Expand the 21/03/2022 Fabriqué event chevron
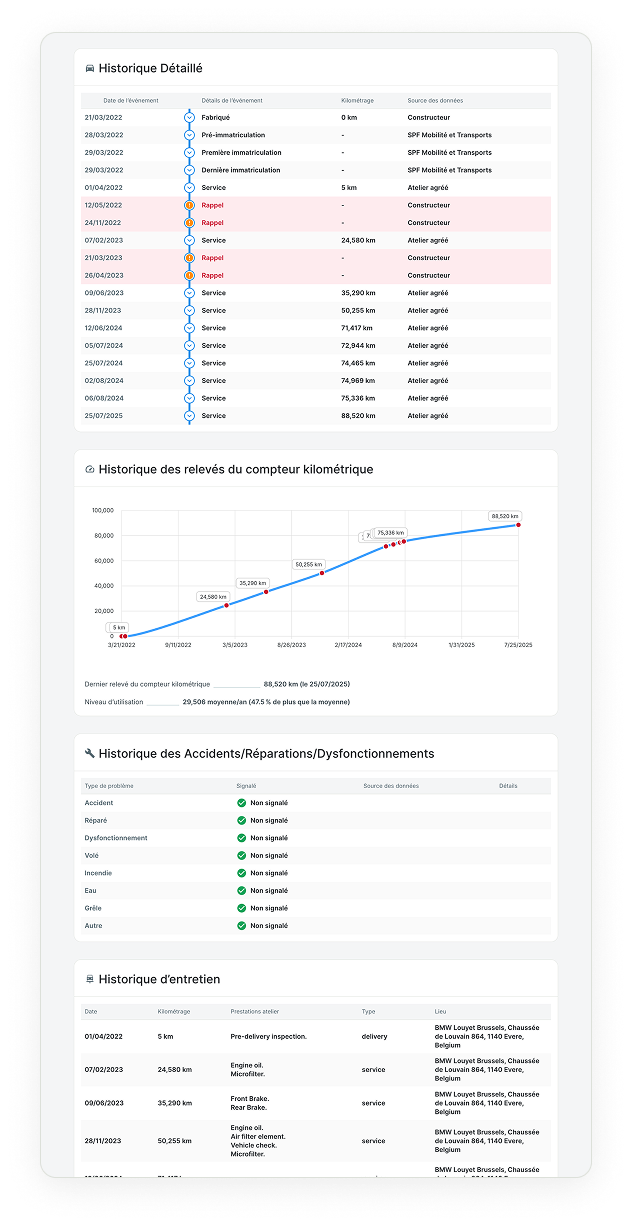 point(189,117)
